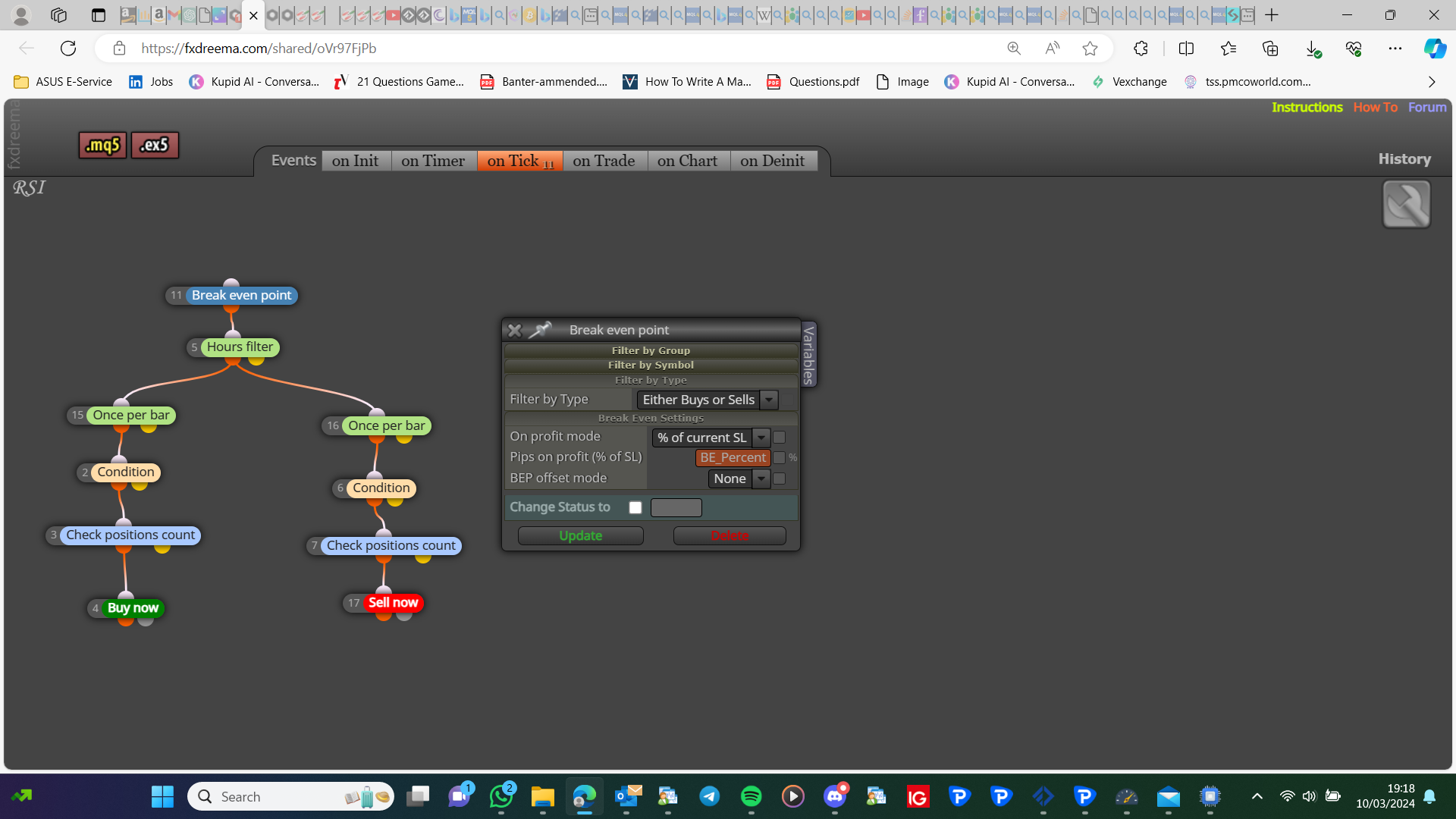Add this page to favorites
Screen dimensions: 1456x819
pos(1090,49)
